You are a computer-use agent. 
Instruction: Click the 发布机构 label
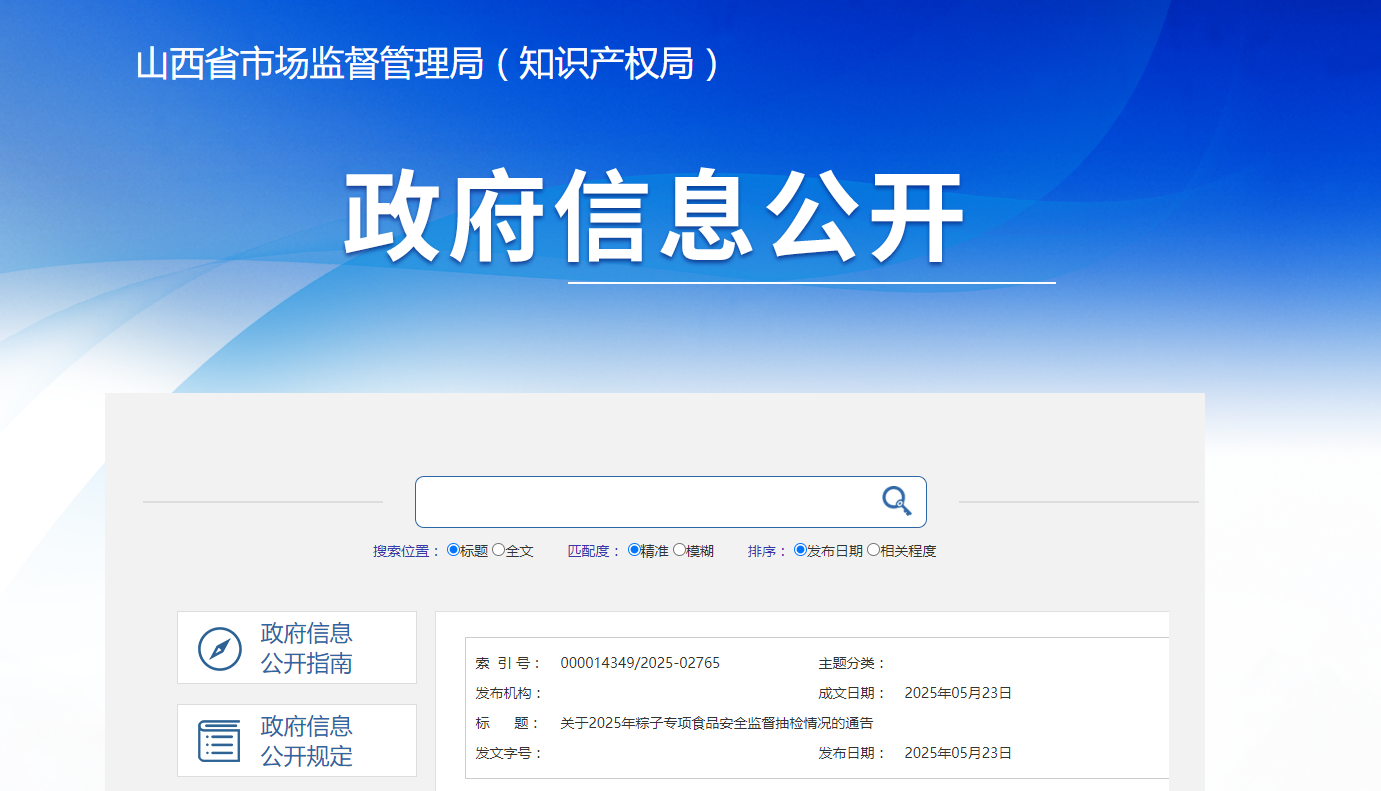tap(509, 693)
